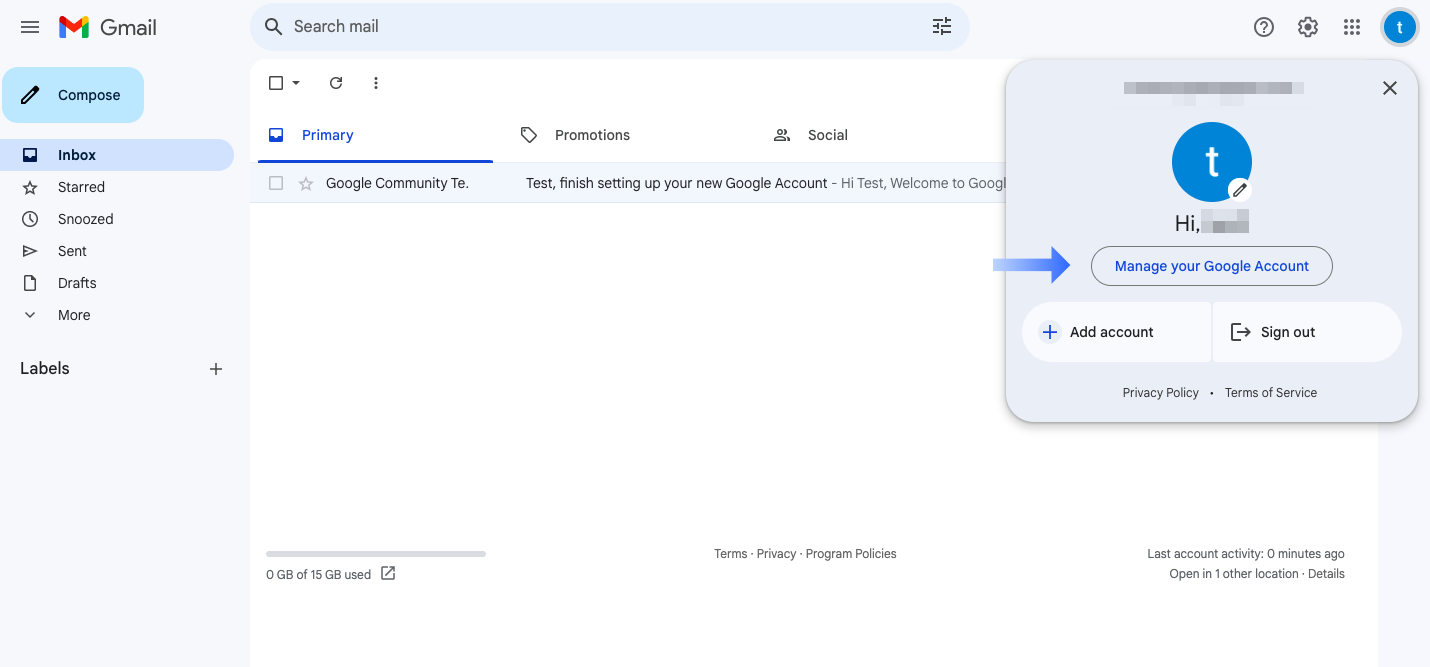Click the Search mail input field
1430x667 pixels.
[x=600, y=26]
